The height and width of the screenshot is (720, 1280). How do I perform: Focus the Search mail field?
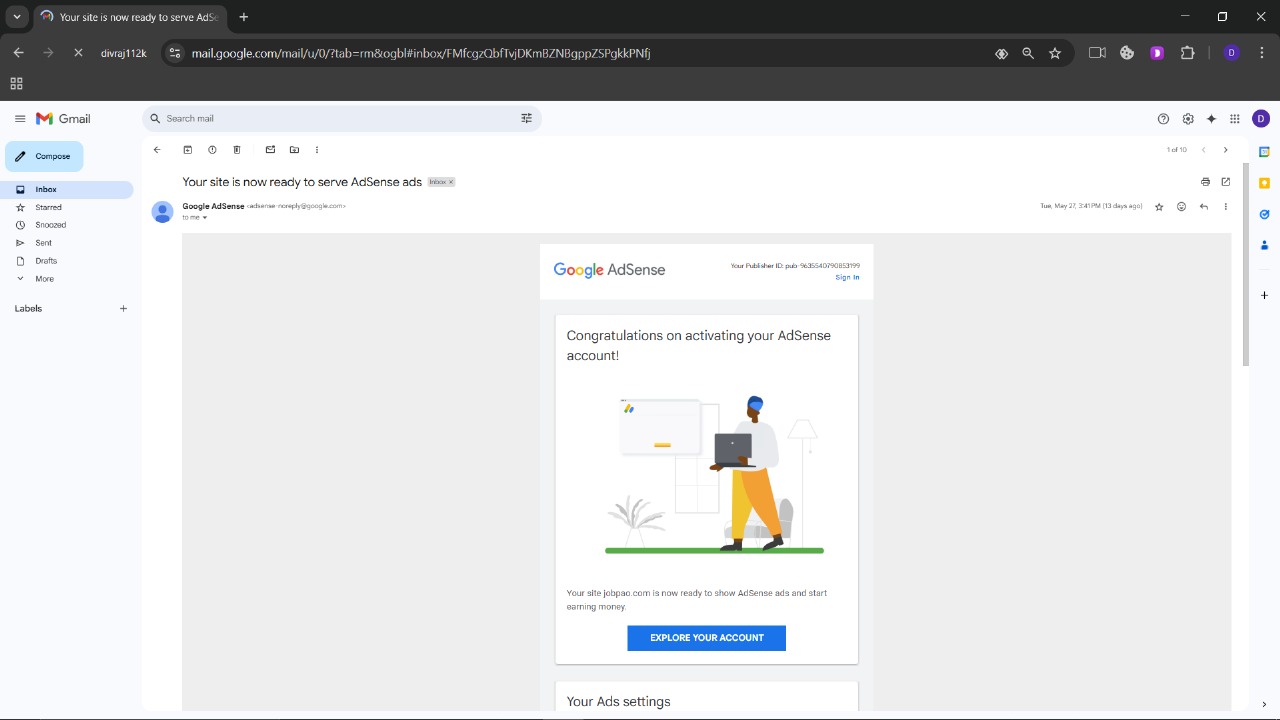click(x=340, y=118)
